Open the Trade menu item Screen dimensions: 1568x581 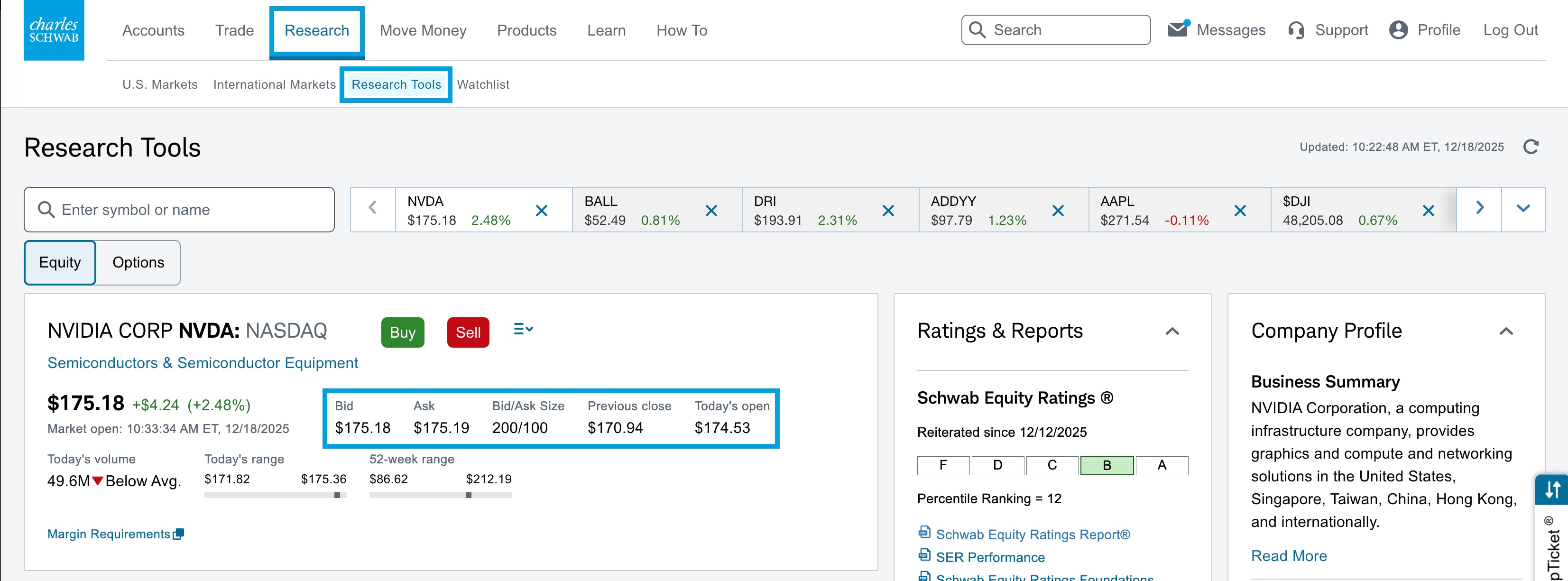tap(234, 30)
